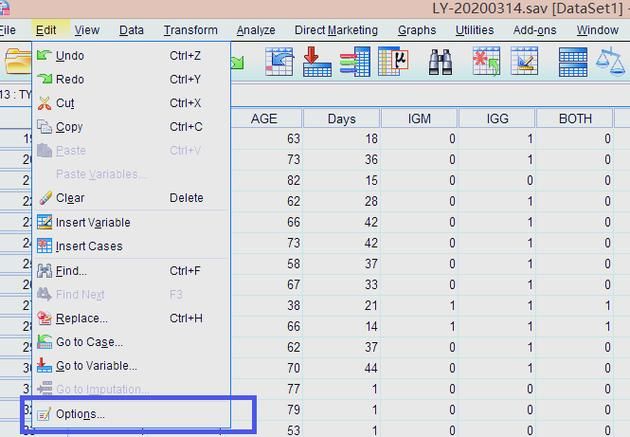Click the Split File toolbar icon

pyautogui.click(x=573, y=62)
